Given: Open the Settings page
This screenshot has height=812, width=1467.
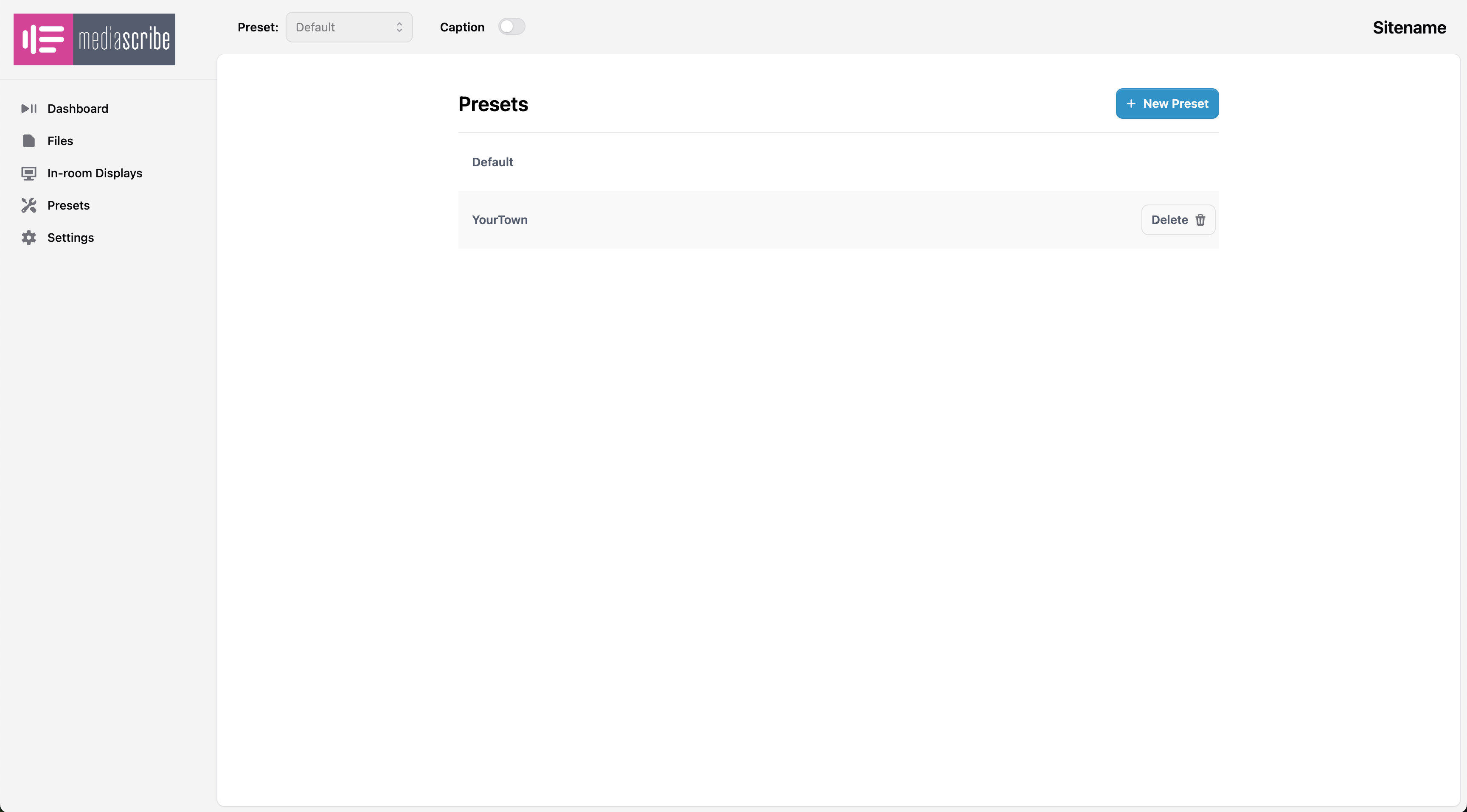Looking at the screenshot, I should (x=70, y=238).
